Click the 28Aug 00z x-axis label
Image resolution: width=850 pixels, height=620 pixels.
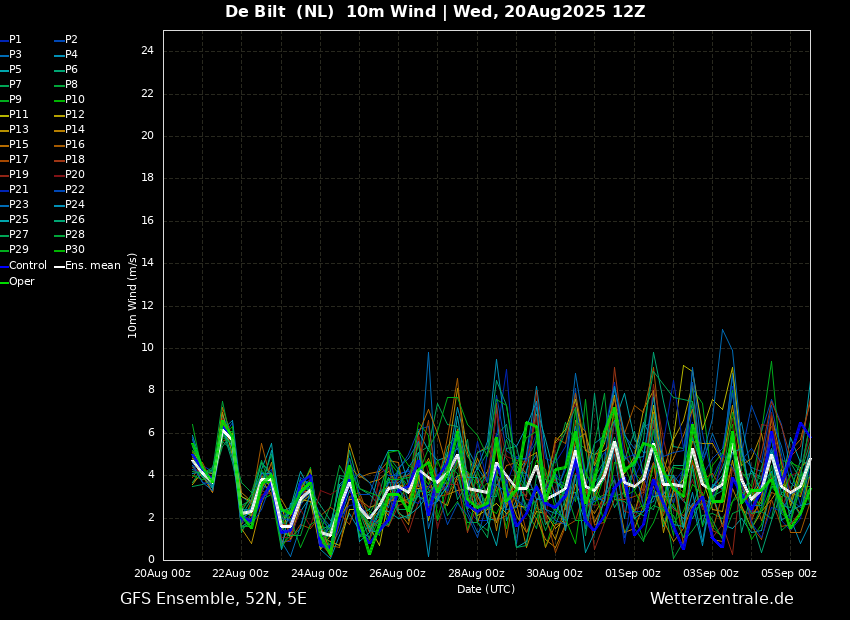476,574
